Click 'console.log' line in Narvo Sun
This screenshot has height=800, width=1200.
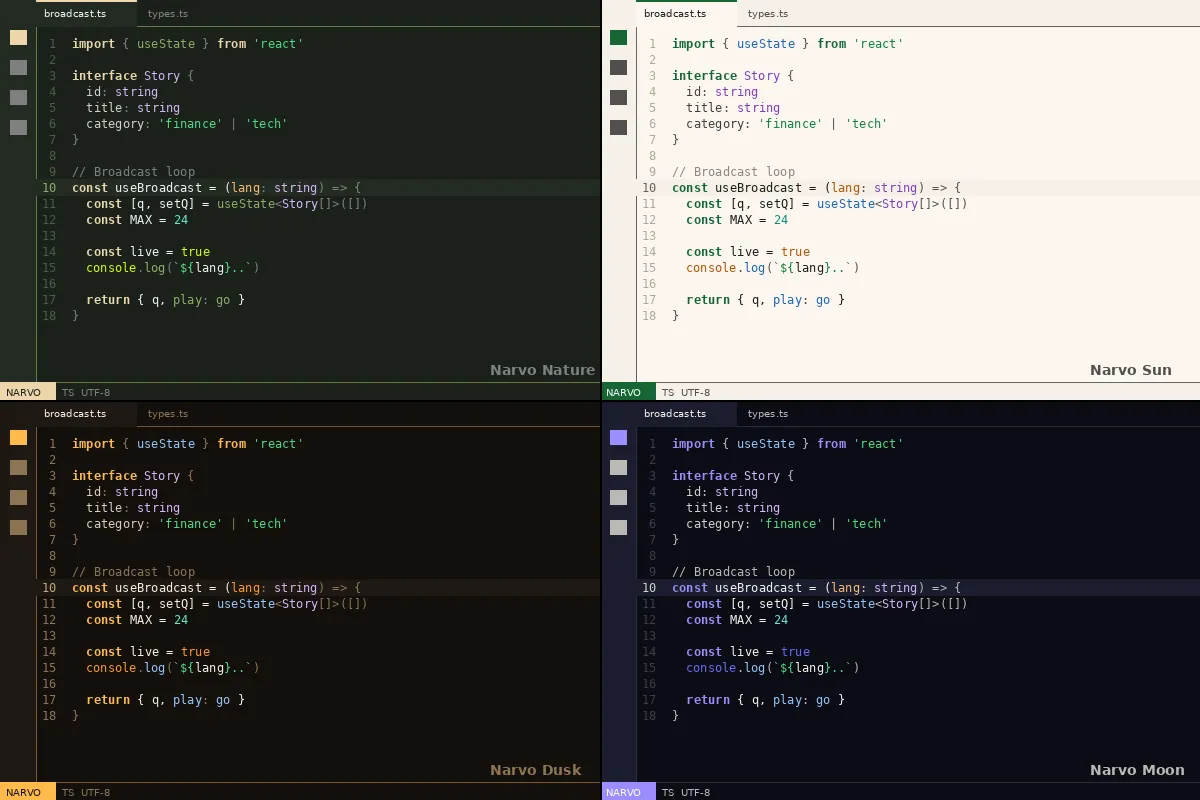[x=773, y=268]
